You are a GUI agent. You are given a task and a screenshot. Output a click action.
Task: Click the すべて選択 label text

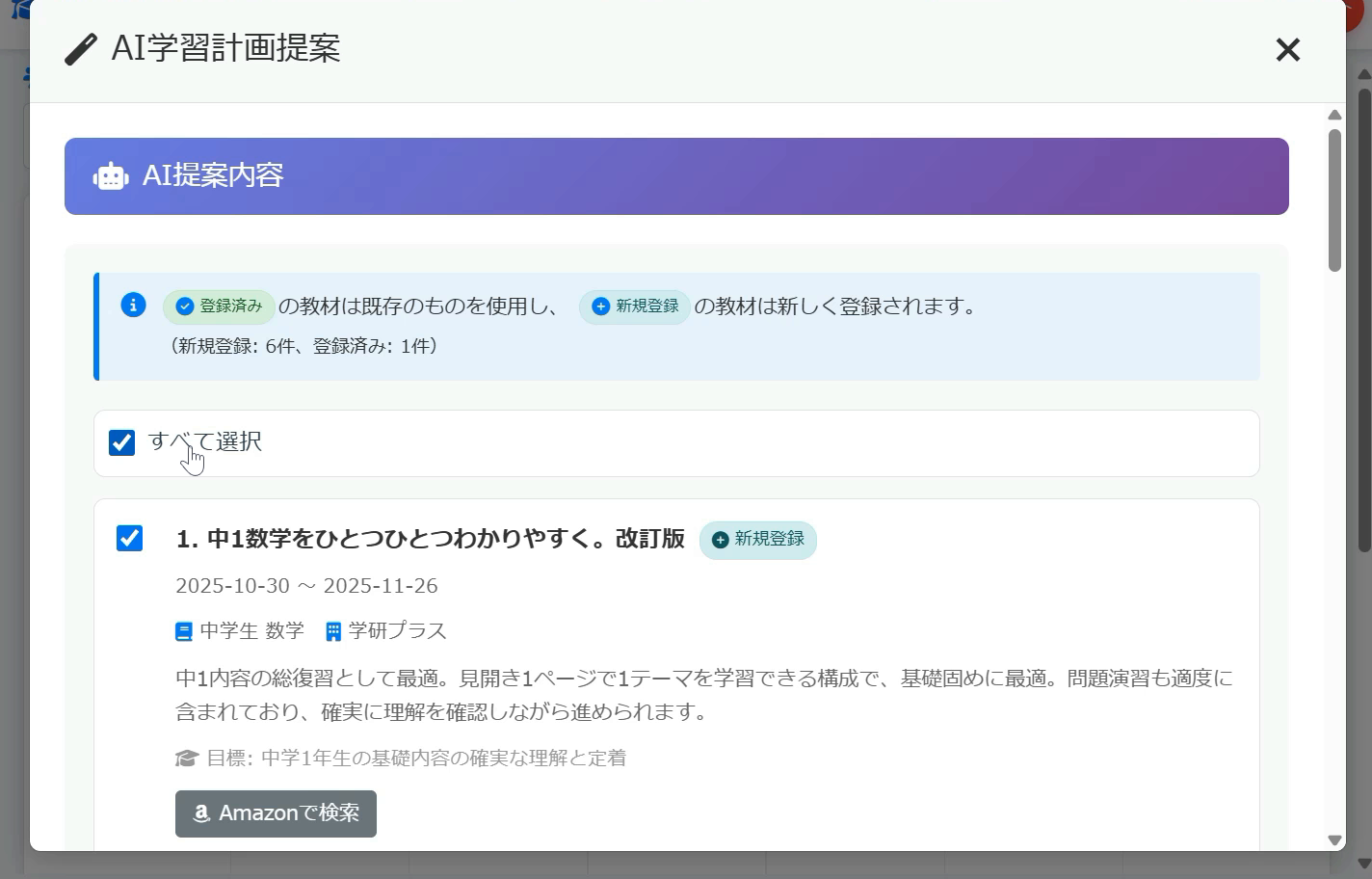205,441
